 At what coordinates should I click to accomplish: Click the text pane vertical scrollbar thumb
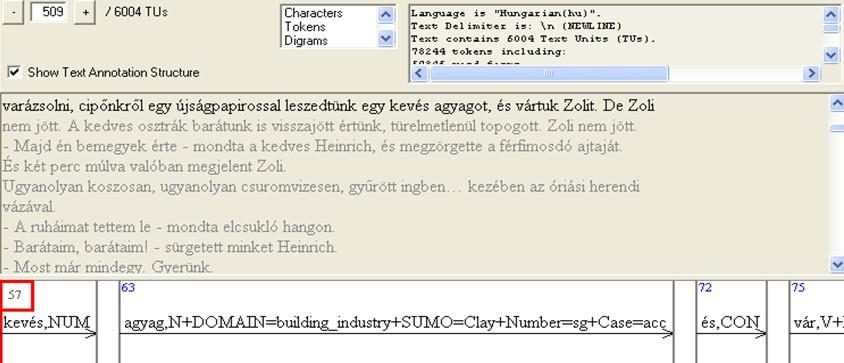tap(837, 128)
